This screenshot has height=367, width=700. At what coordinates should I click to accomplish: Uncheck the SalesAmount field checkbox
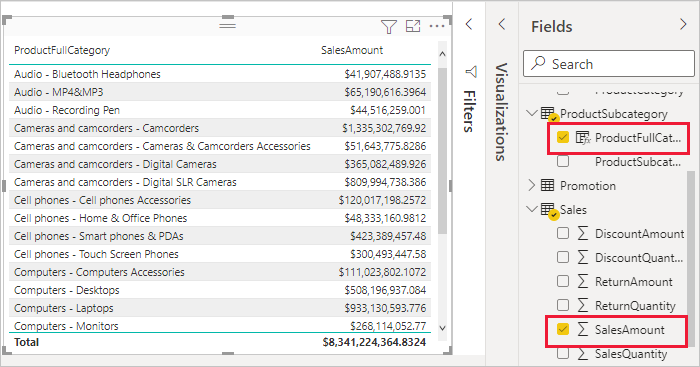pos(563,329)
